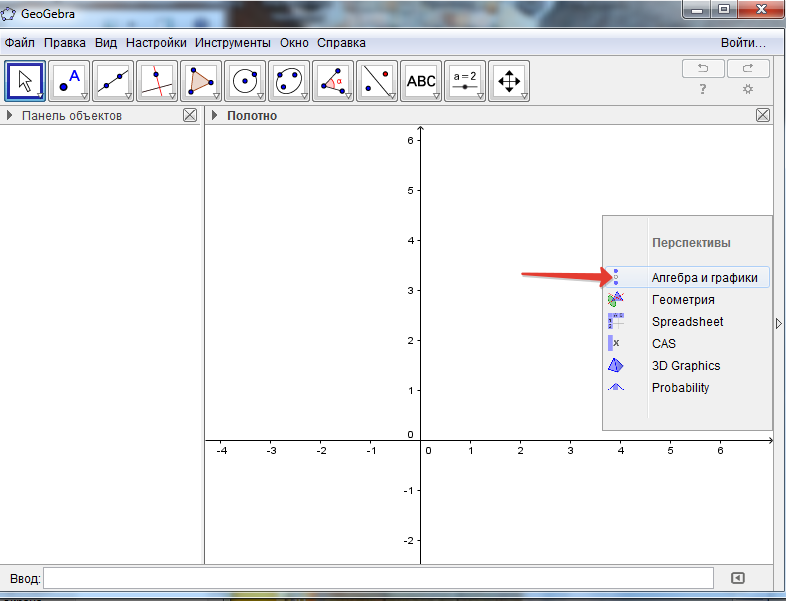The image size is (786, 601).
Task: Open the Вид menu
Action: [x=106, y=43]
